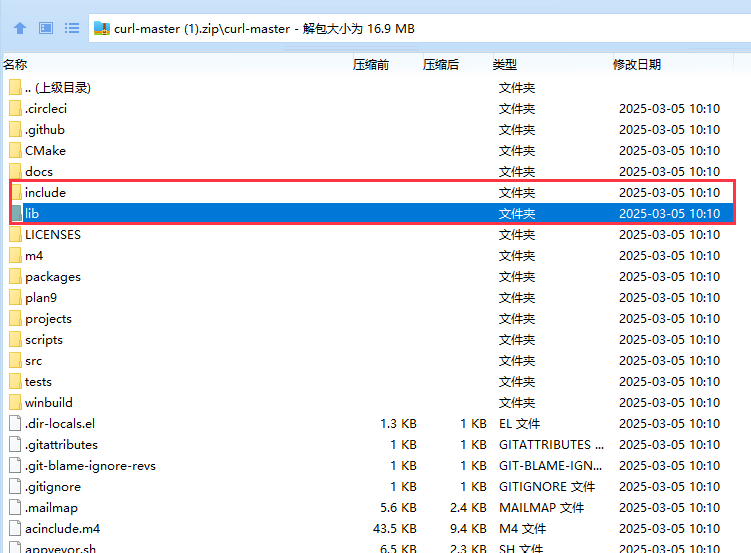Image resolution: width=751 pixels, height=553 pixels.
Task: Sort by 名称 column header
Action: 15,64
